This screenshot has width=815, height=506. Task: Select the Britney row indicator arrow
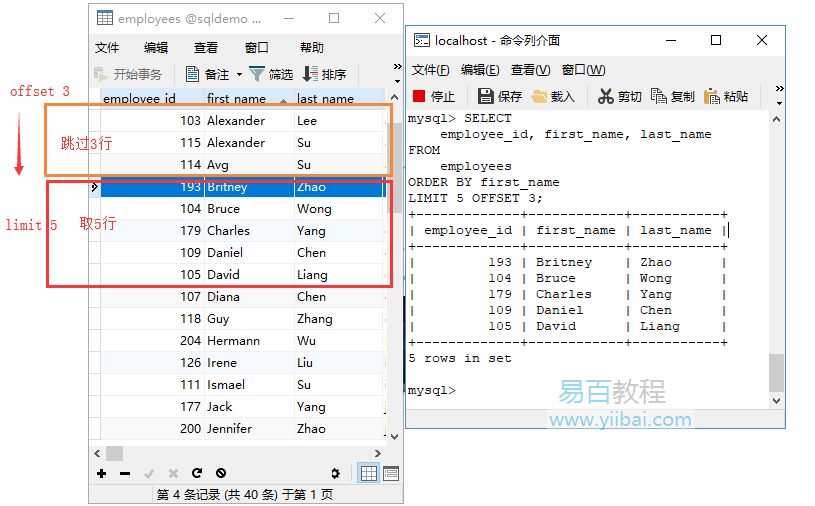[x=95, y=187]
